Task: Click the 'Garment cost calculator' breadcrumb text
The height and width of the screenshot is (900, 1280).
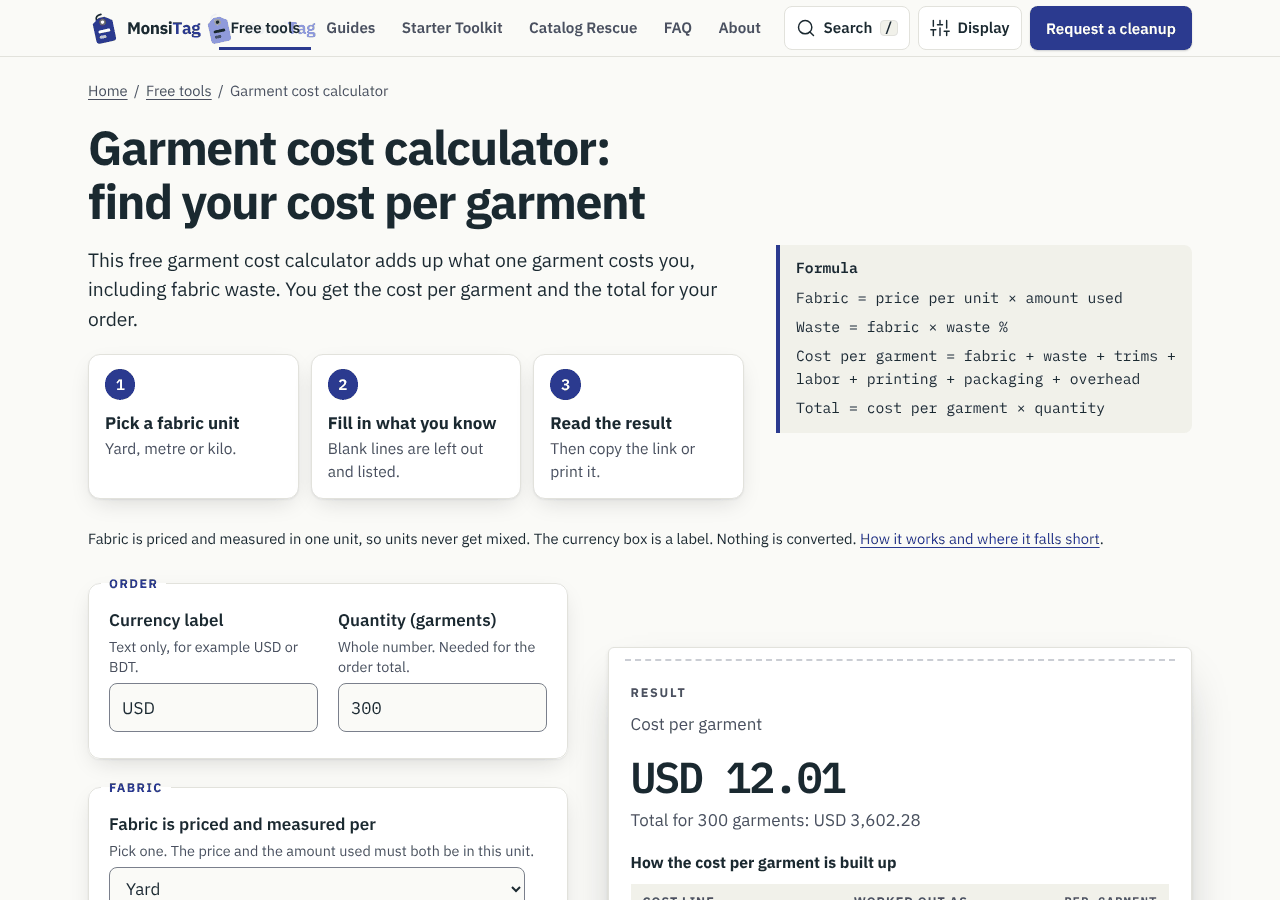Action: pos(309,91)
